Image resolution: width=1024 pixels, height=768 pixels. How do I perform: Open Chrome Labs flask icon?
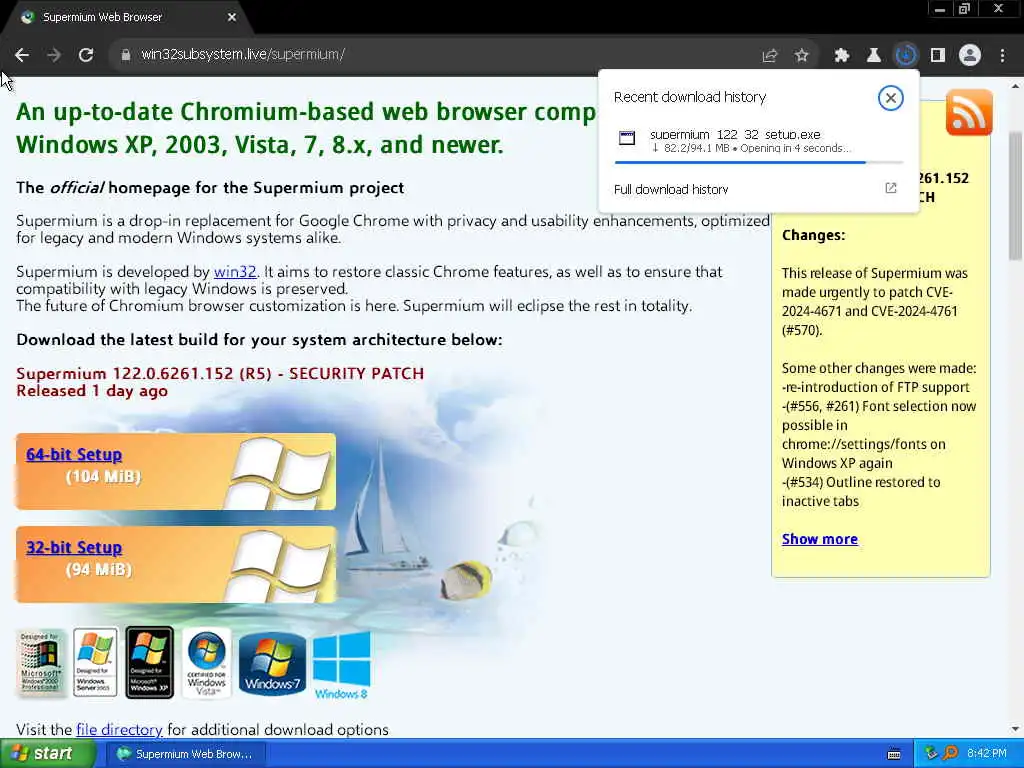(x=873, y=56)
